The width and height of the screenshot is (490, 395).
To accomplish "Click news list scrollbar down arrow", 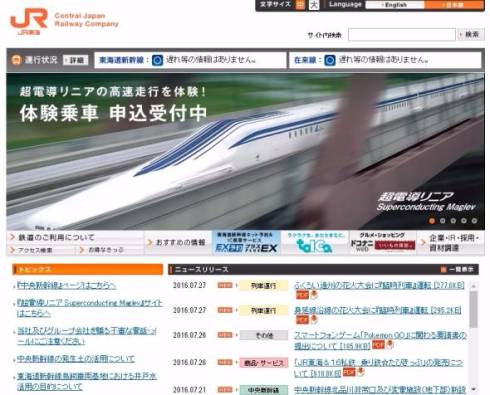I will pyautogui.click(x=473, y=389).
